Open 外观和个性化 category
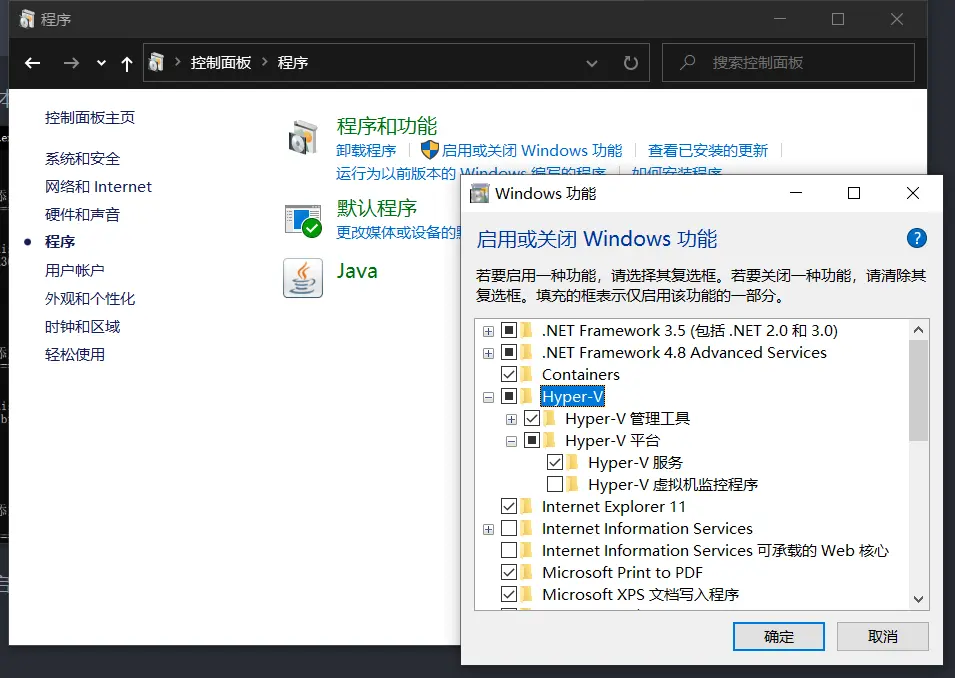The height and width of the screenshot is (678, 955). (x=90, y=298)
